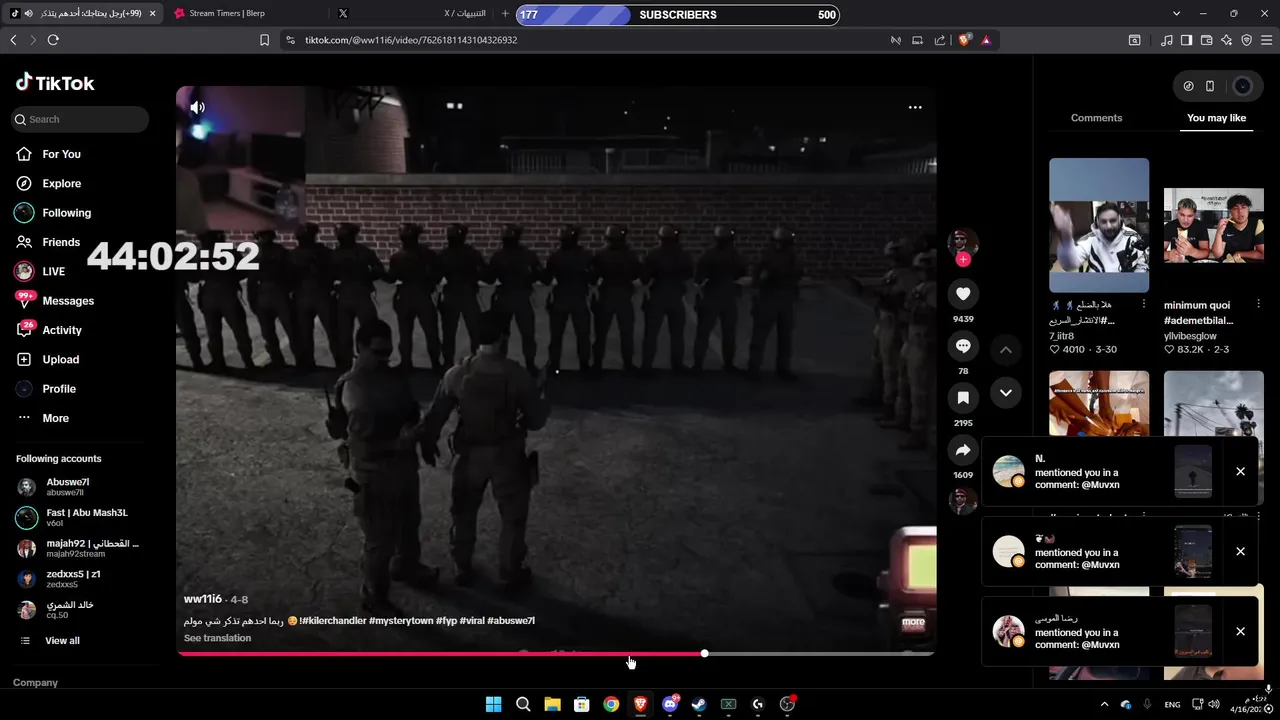This screenshot has height=720, width=1280.
Task: Like the video with the heart icon
Action: 963,293
